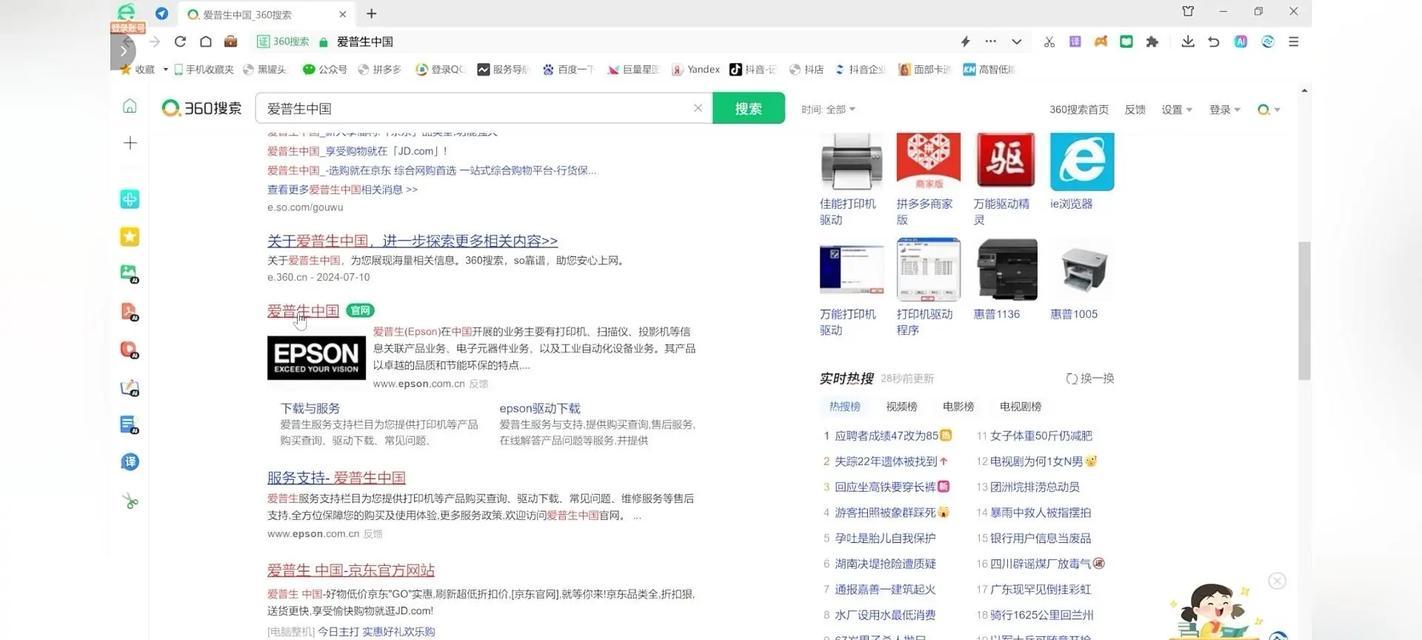Image resolution: width=1422 pixels, height=640 pixels.
Task: Click the 反馈 feedback link
Action: [1135, 109]
